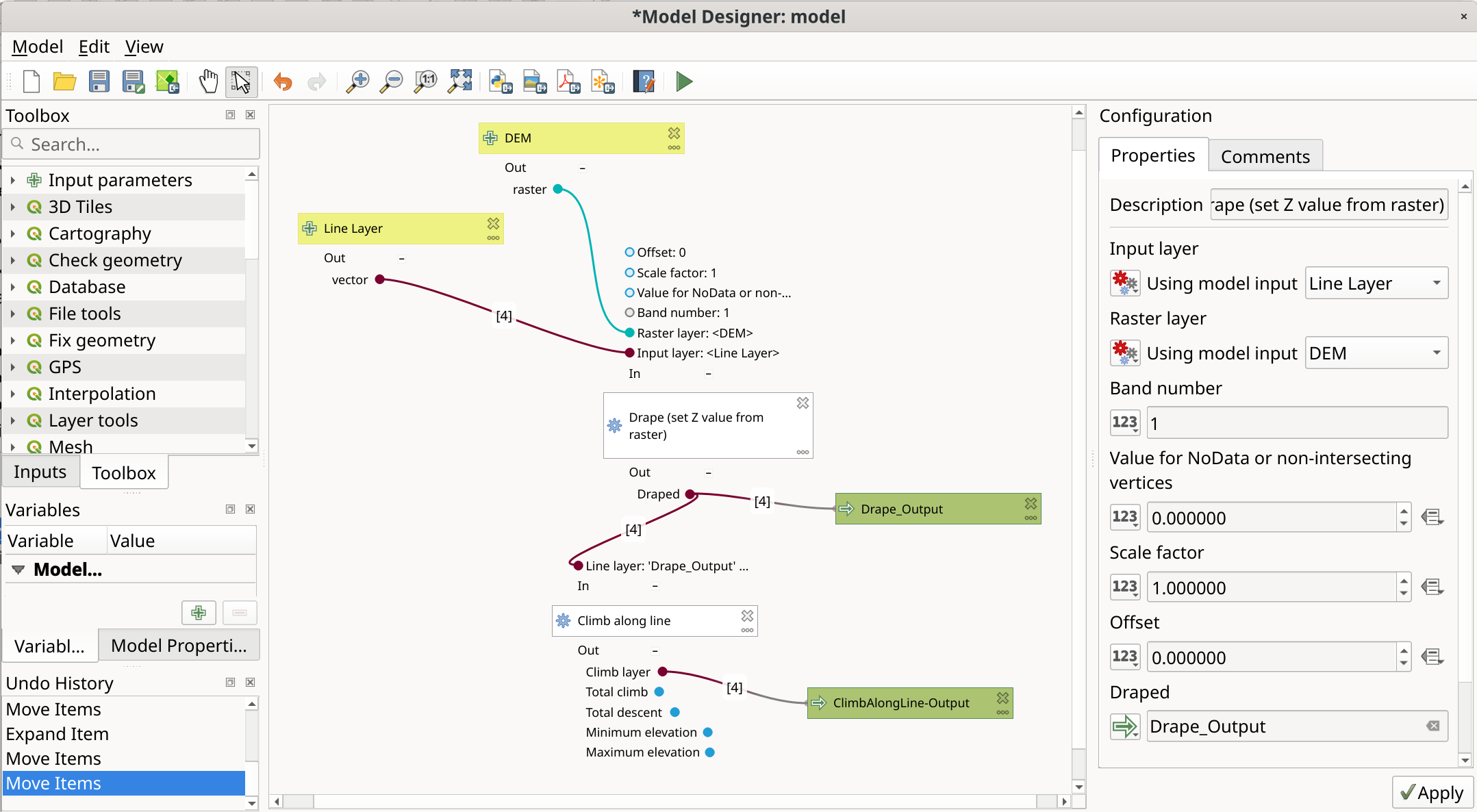The width and height of the screenshot is (1477, 812).
Task: Open the Input layer Line Layer dropdown
Action: click(1376, 283)
